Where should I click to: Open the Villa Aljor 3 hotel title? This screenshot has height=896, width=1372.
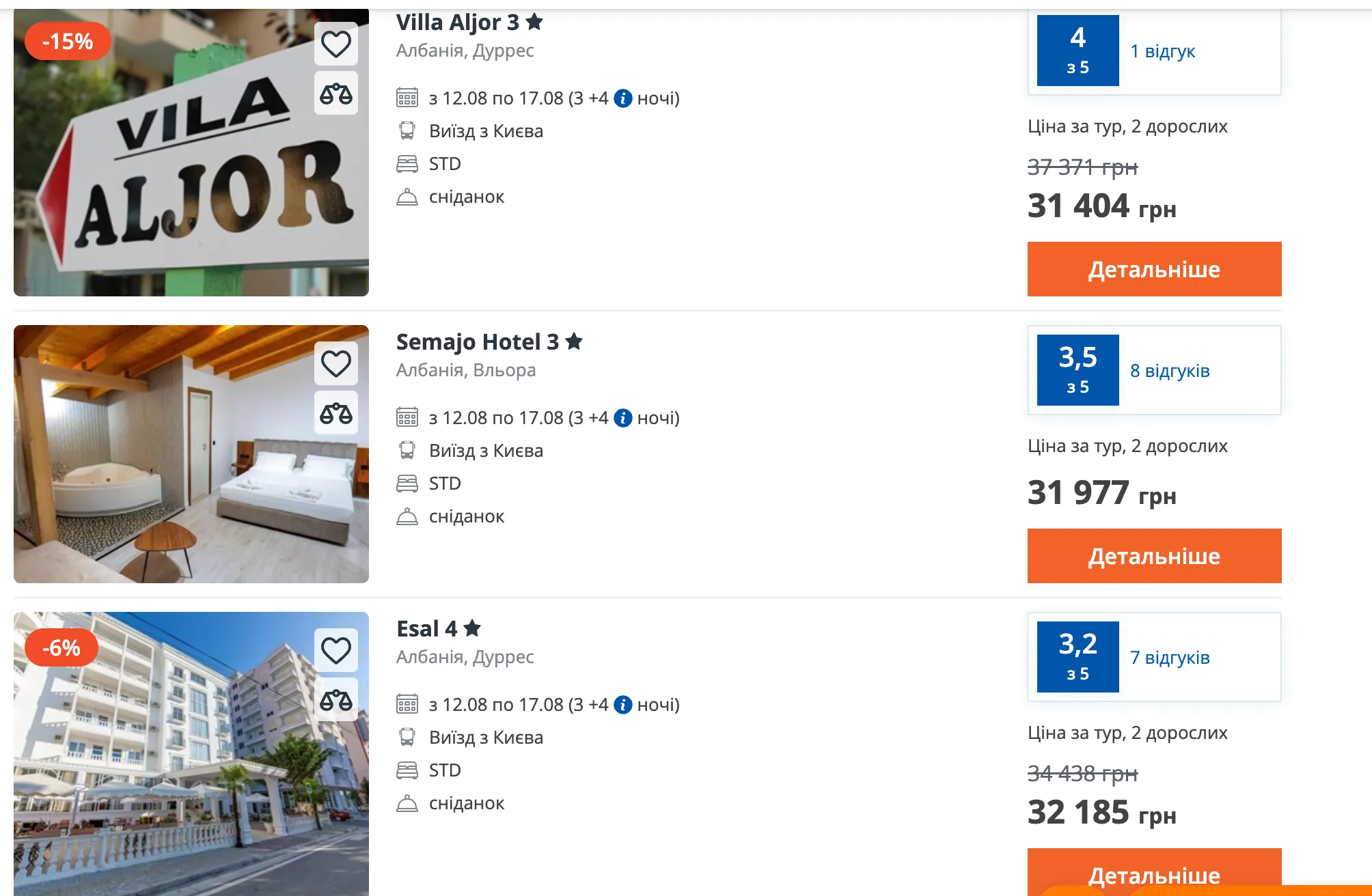click(x=469, y=23)
